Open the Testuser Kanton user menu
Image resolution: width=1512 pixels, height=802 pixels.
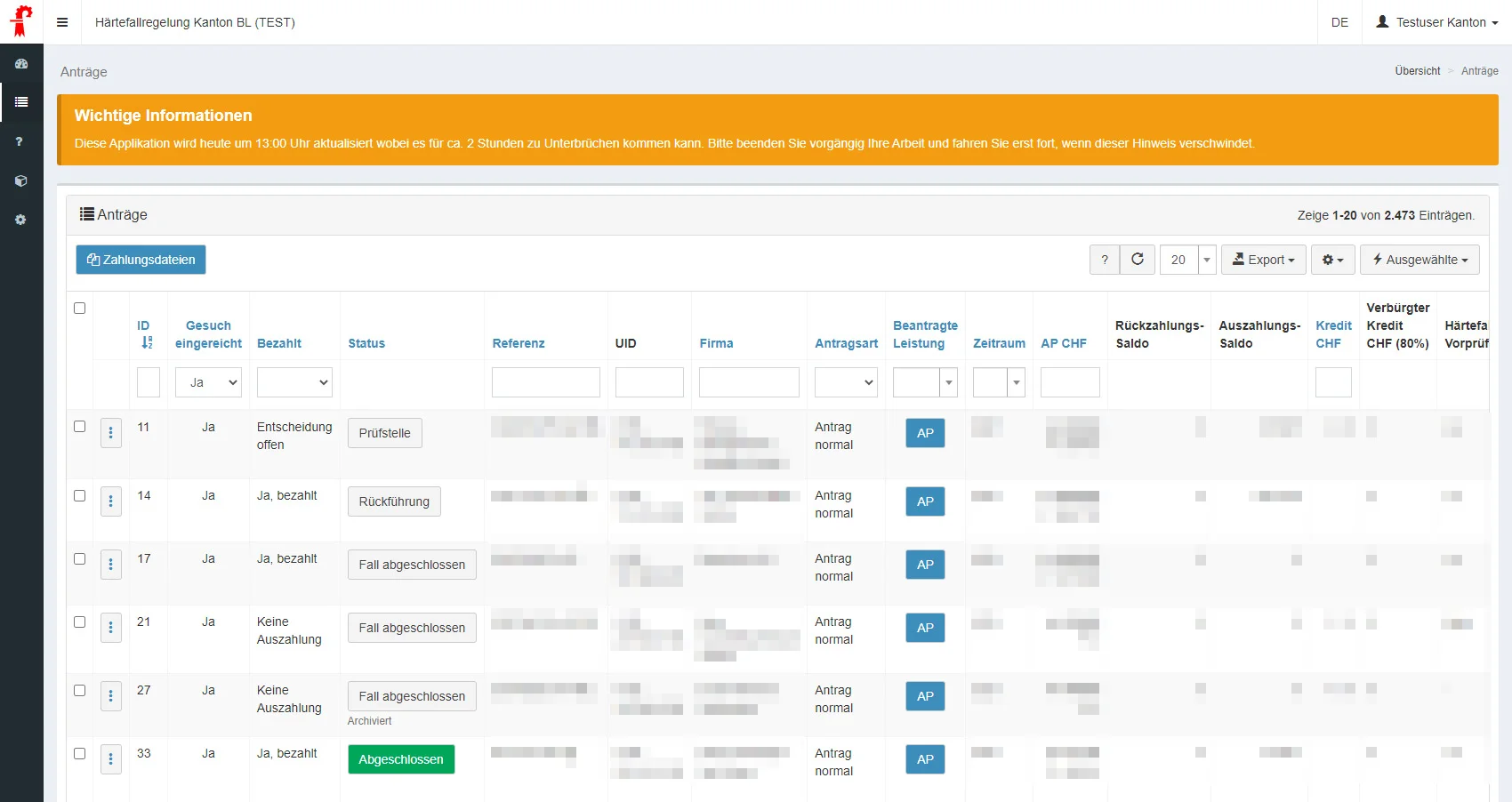point(1437,22)
